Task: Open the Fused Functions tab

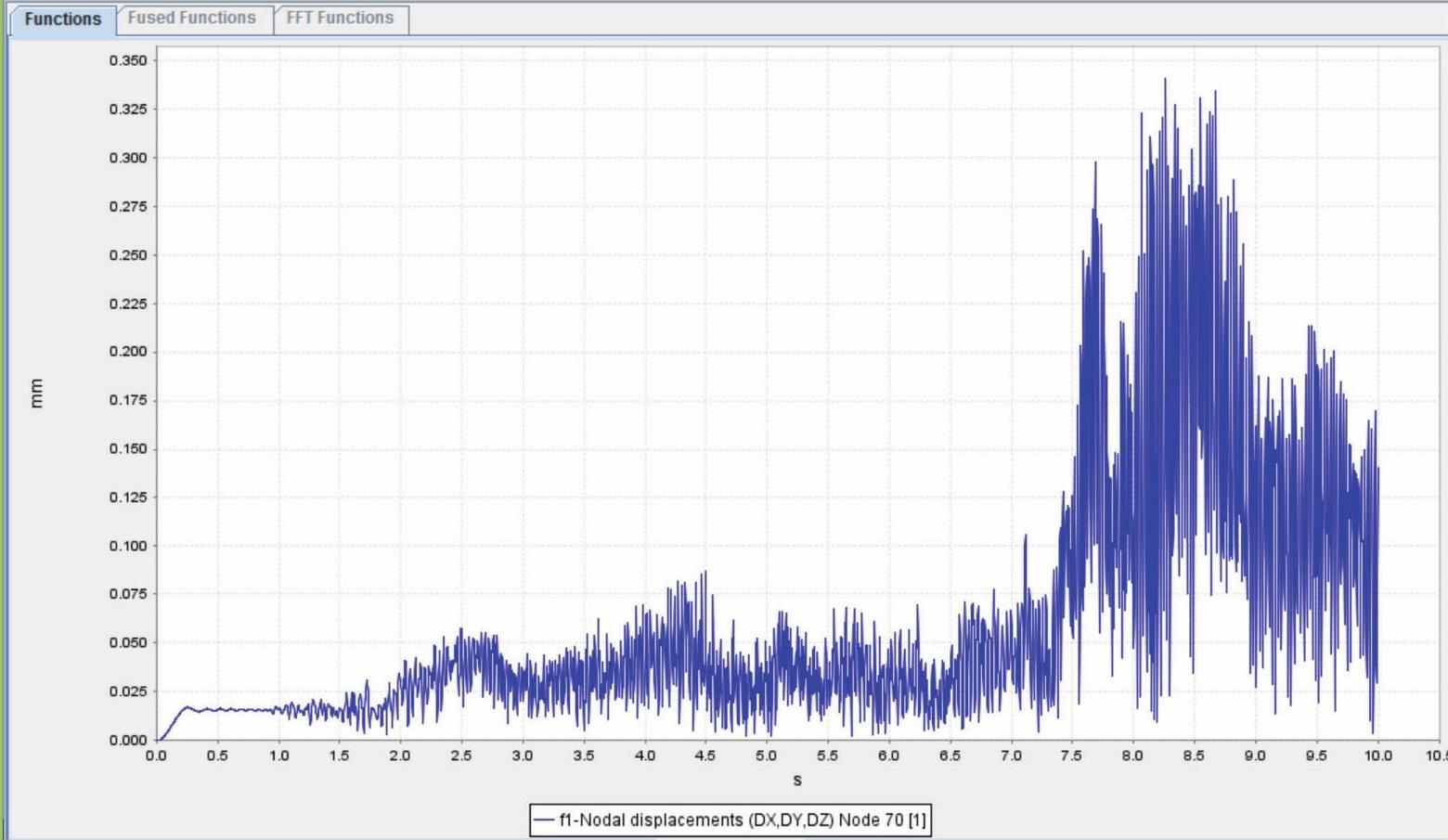Action: 191,18
